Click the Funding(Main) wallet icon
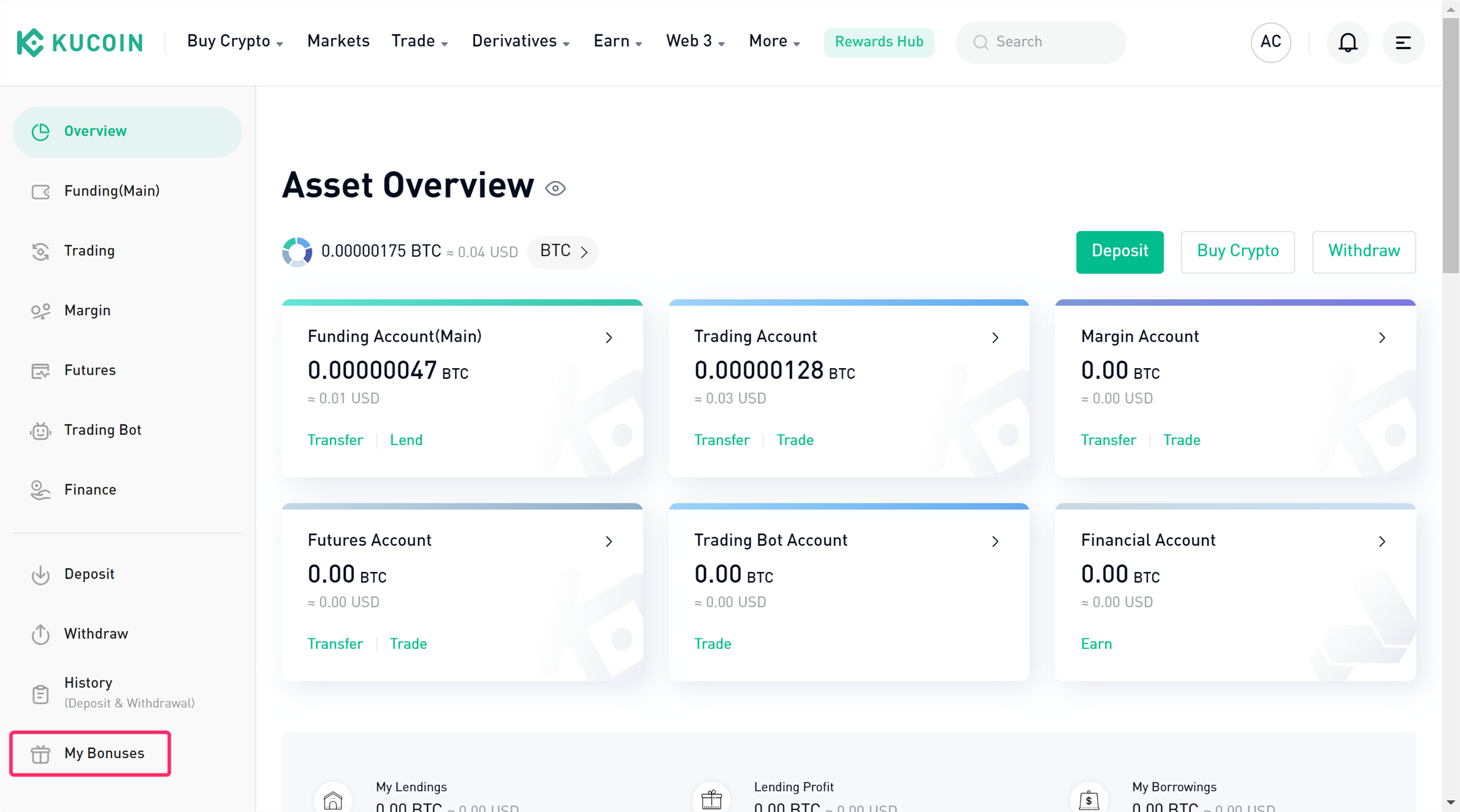1460x812 pixels. click(x=40, y=191)
